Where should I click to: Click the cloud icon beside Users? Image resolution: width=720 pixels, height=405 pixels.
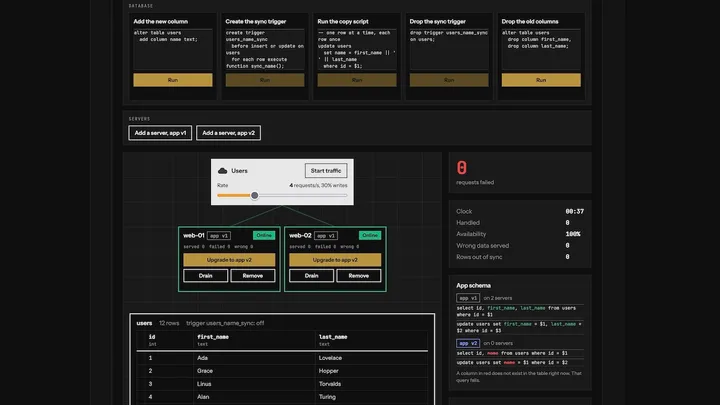pyautogui.click(x=223, y=171)
